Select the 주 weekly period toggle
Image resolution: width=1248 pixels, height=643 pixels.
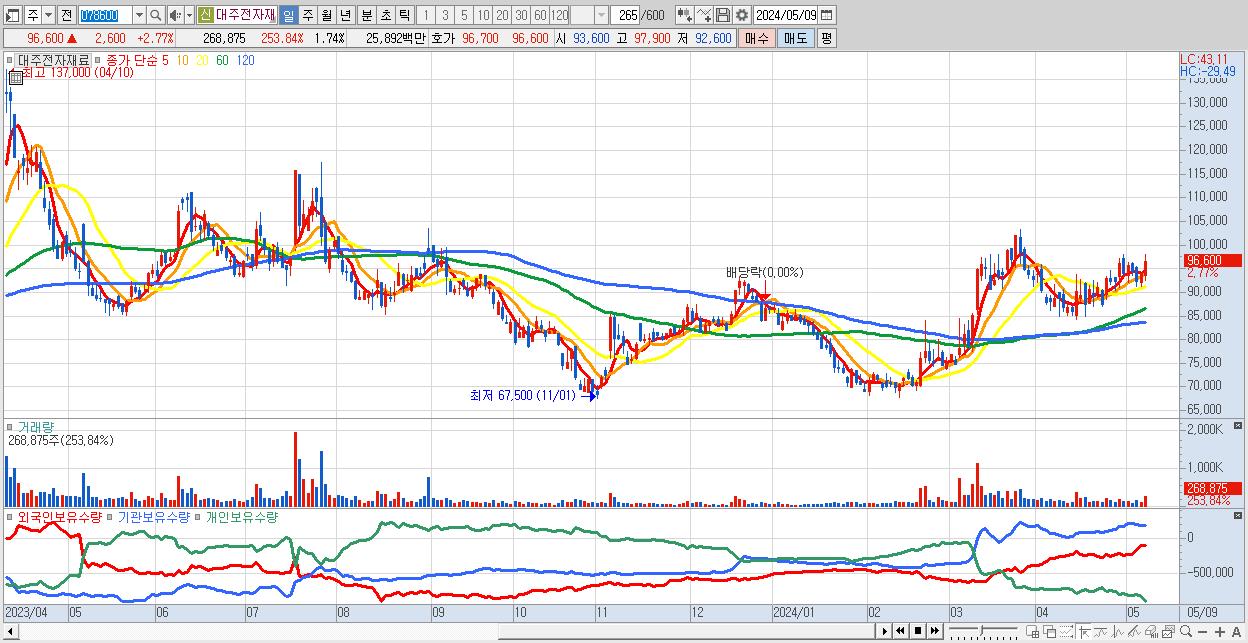pos(308,15)
